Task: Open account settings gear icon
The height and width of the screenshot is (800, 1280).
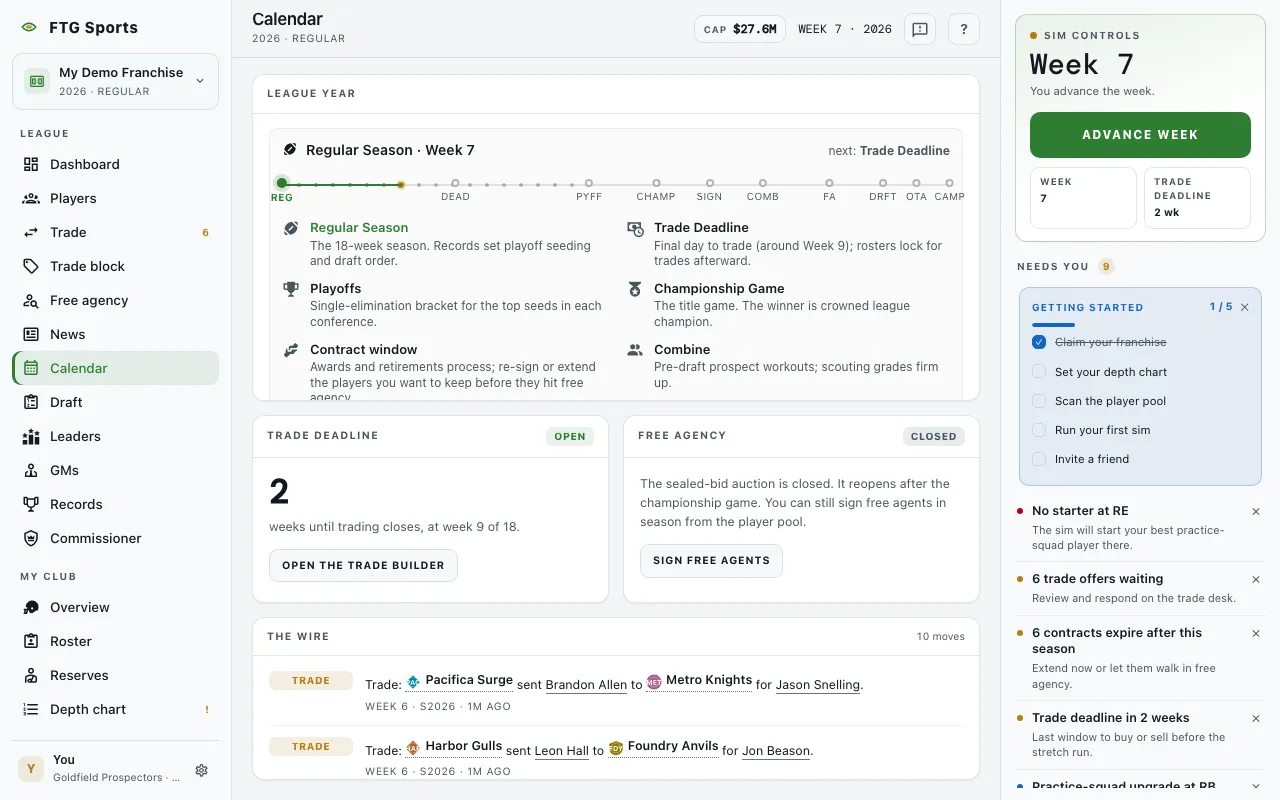Action: point(201,770)
